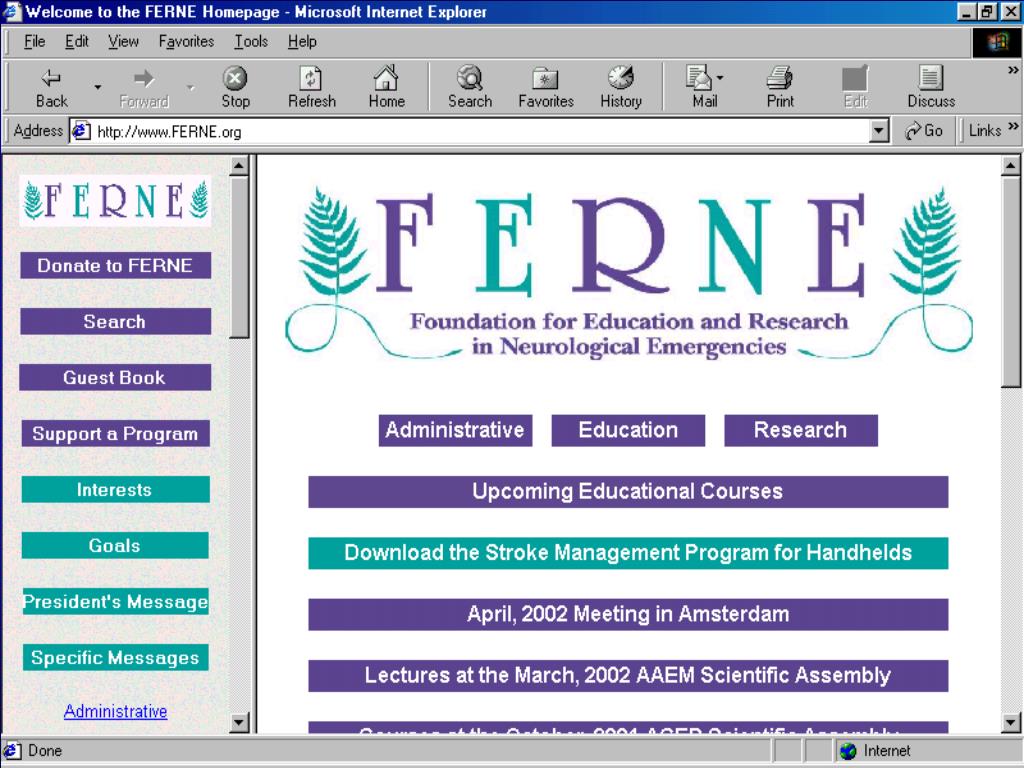Expand the Links bar chevron
1024x768 pixels.
[x=1013, y=127]
